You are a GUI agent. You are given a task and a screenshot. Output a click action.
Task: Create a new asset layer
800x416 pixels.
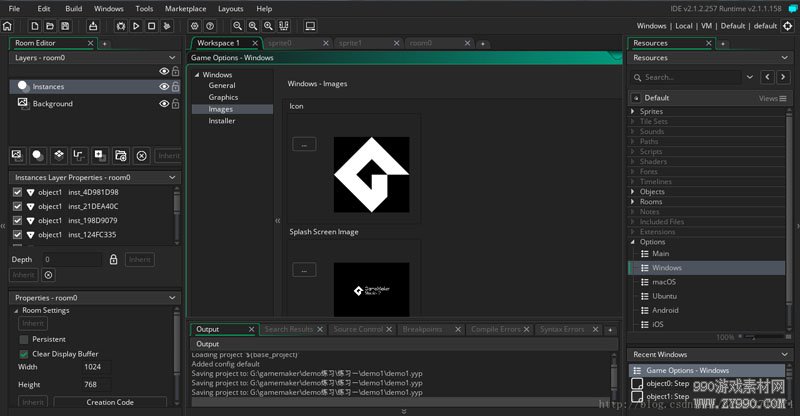pyautogui.click(x=100, y=155)
